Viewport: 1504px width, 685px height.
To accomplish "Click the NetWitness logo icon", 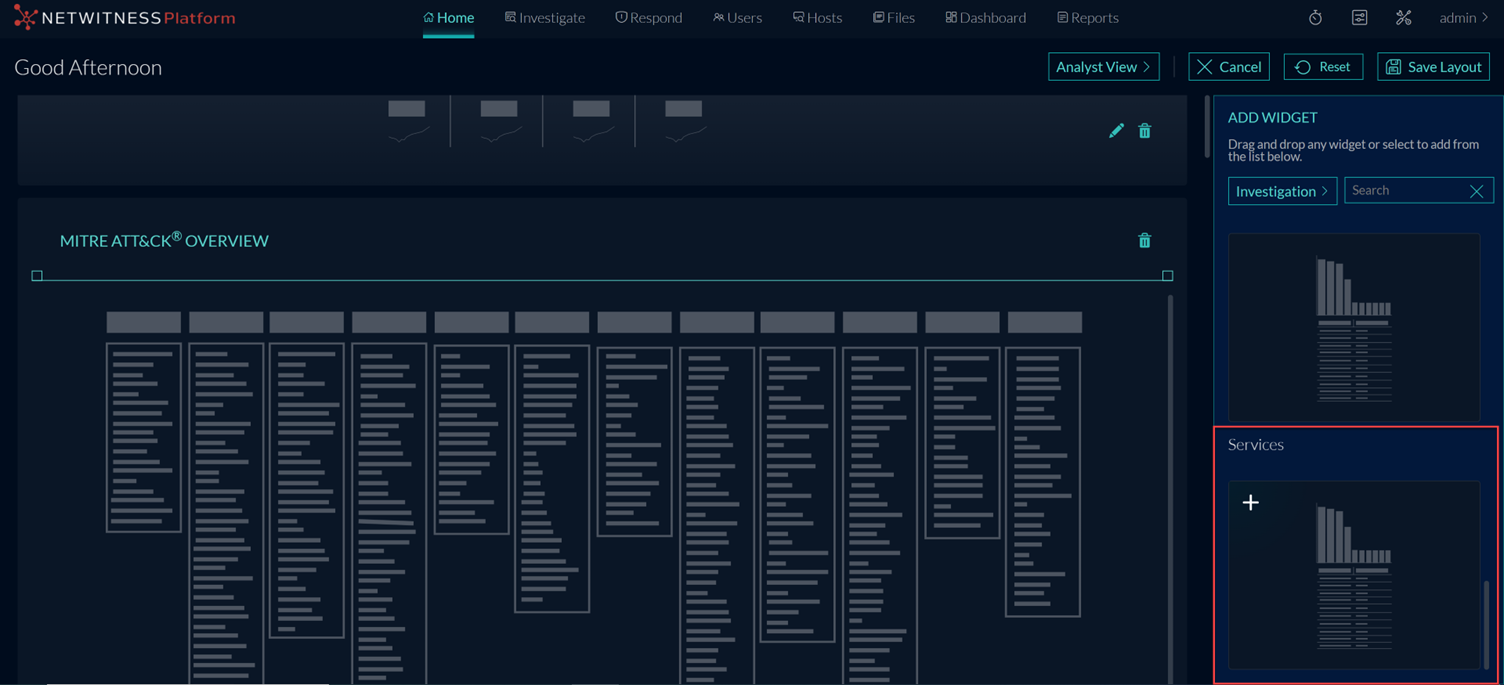I will tap(25, 17).
